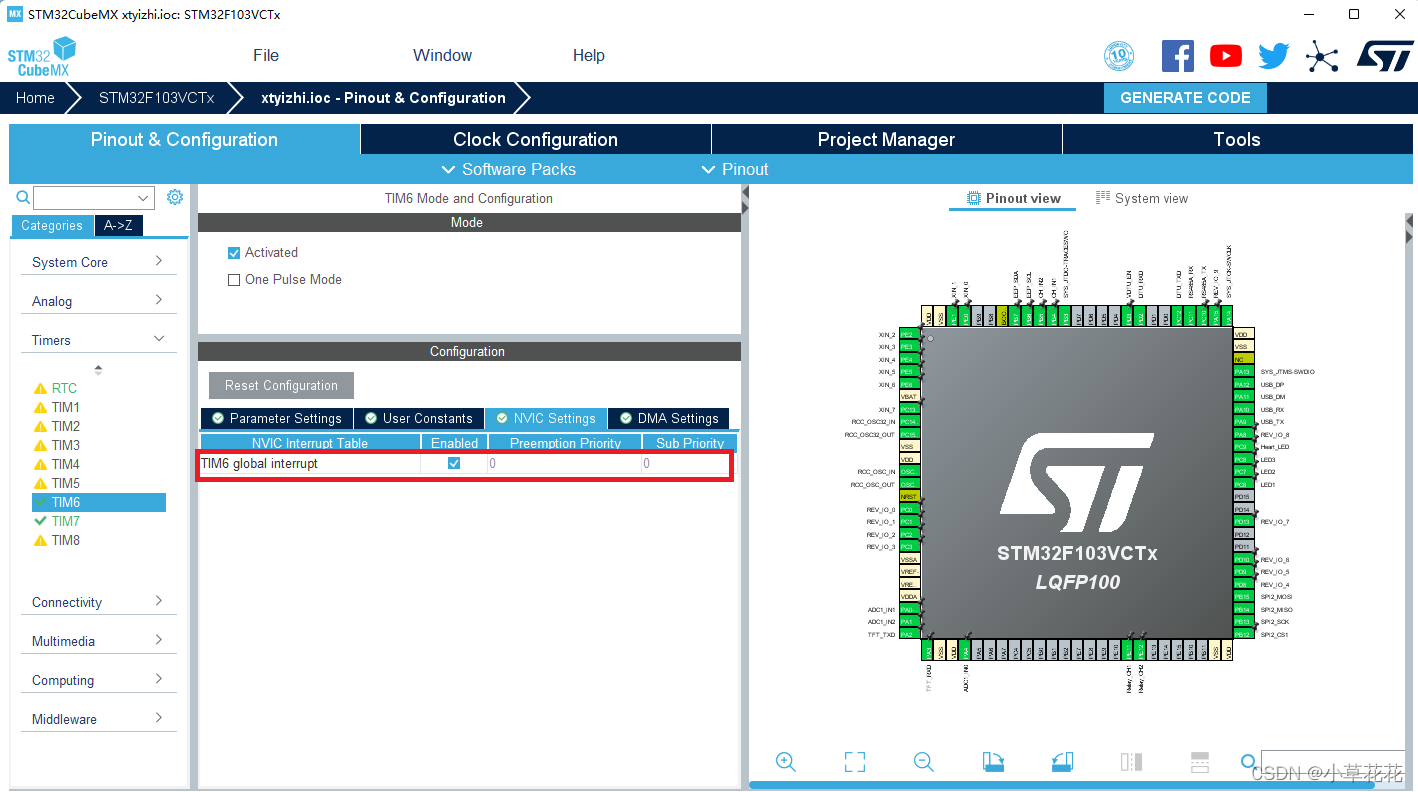This screenshot has height=792, width=1418.
Task: Open the Help menu
Action: click(589, 56)
